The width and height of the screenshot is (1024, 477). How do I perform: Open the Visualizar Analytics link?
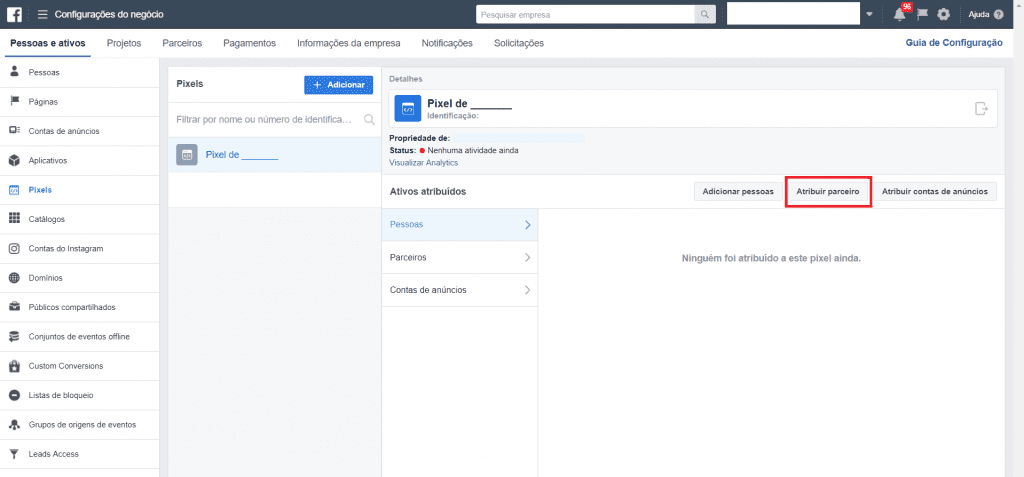[x=423, y=162]
